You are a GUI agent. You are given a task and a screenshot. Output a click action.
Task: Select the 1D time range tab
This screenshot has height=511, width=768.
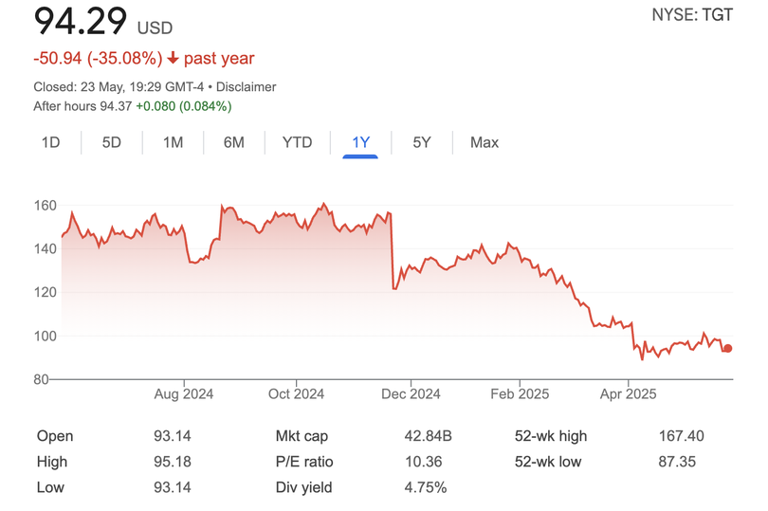(x=51, y=143)
